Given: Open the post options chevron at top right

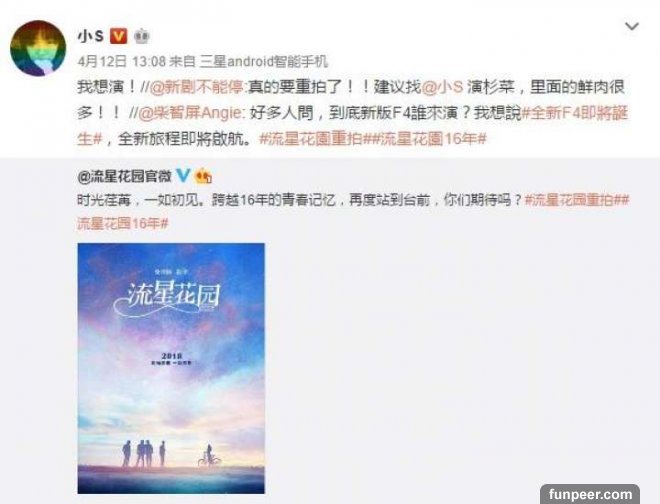Looking at the screenshot, I should click(632, 26).
